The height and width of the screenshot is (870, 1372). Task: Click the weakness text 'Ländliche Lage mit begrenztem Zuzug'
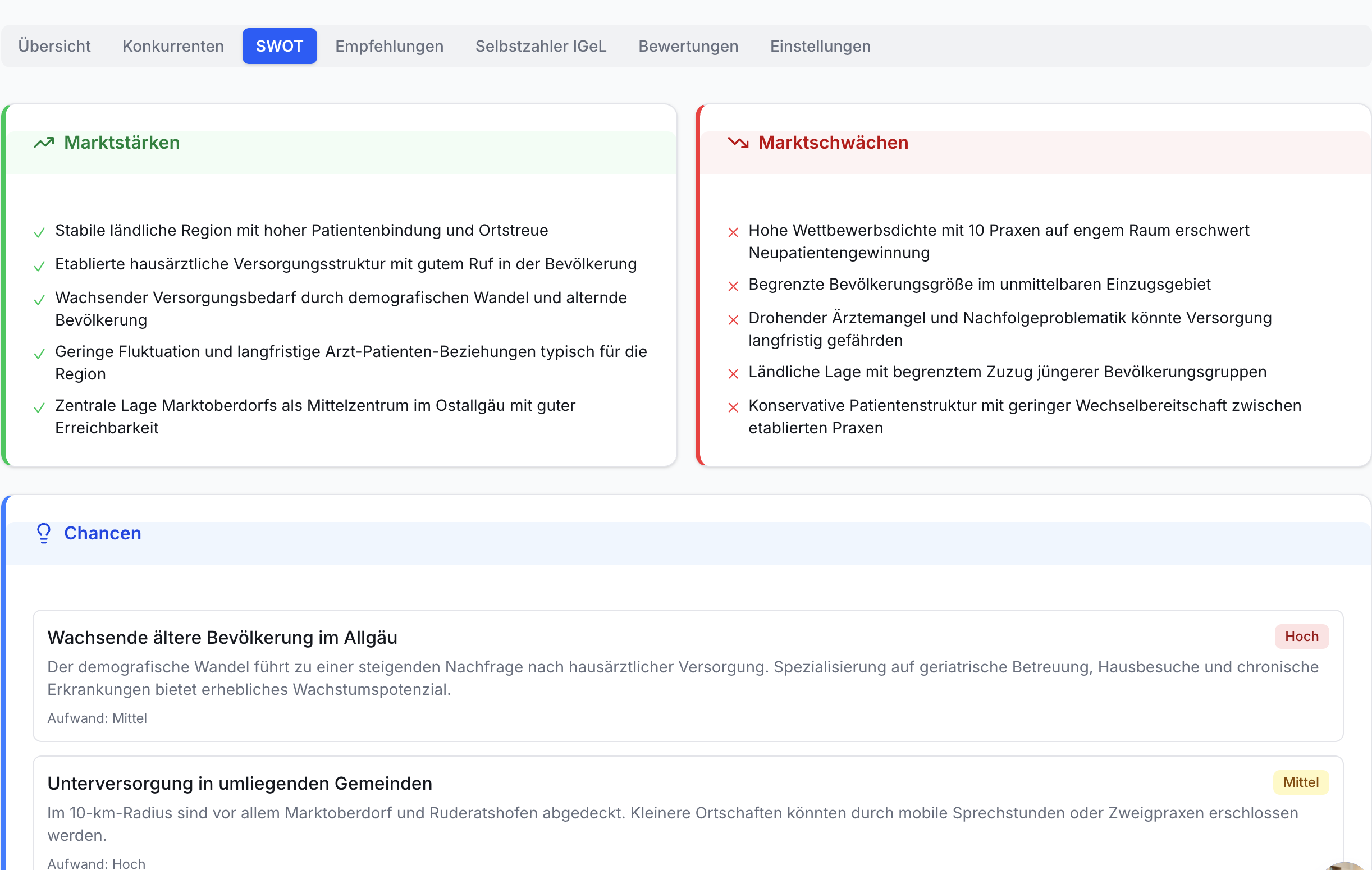pyautogui.click(x=1007, y=372)
